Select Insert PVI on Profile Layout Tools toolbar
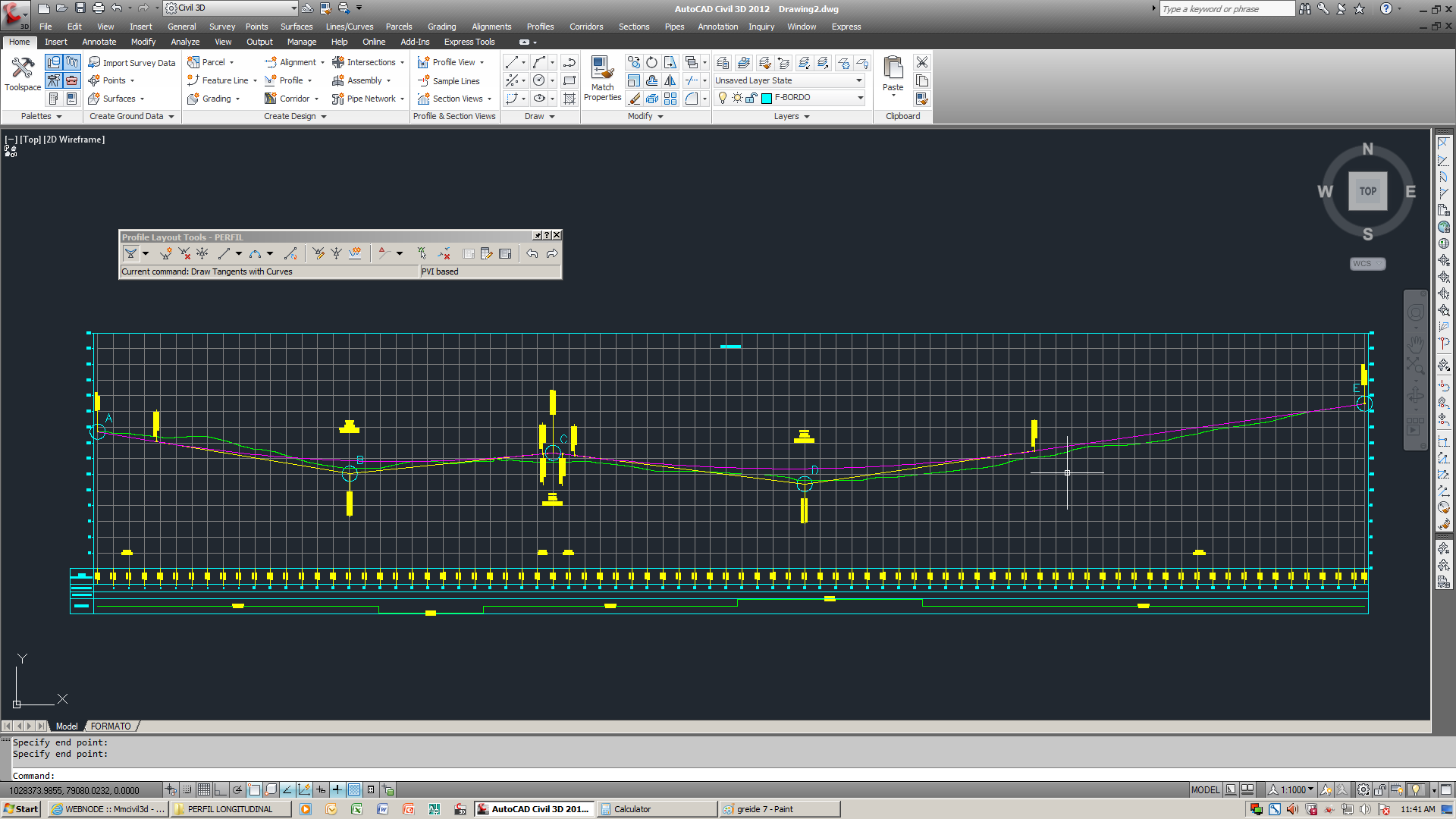The height and width of the screenshot is (819, 1456). [165, 253]
